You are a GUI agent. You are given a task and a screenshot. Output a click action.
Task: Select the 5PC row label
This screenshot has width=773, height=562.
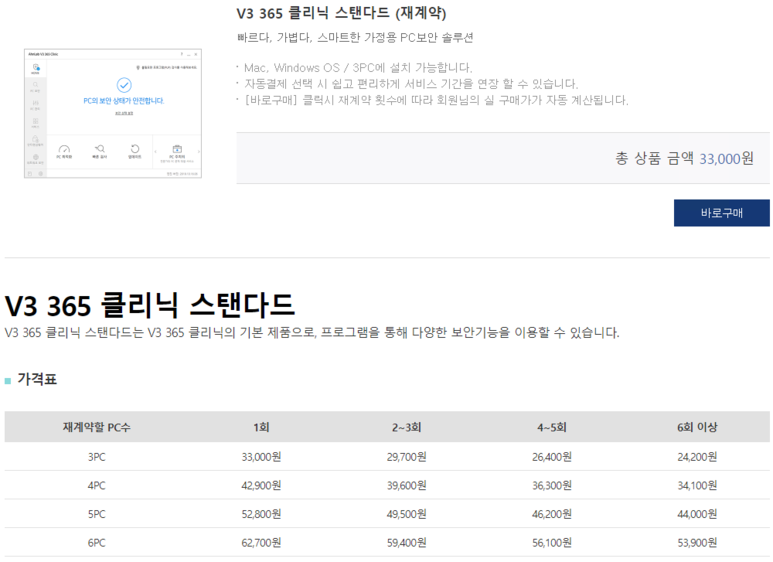pyautogui.click(x=97, y=514)
